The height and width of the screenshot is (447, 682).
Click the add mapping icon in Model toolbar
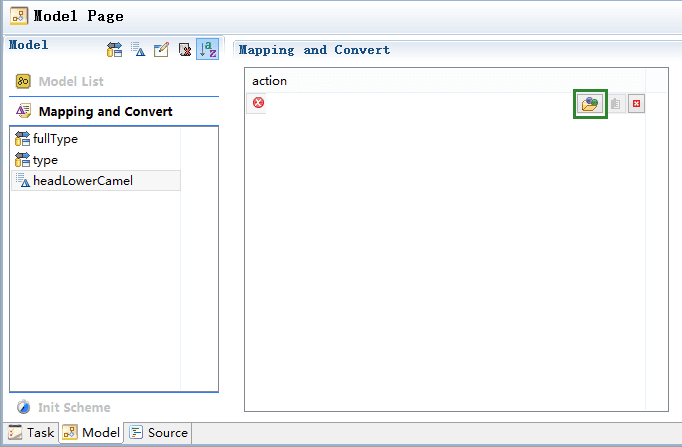[114, 50]
